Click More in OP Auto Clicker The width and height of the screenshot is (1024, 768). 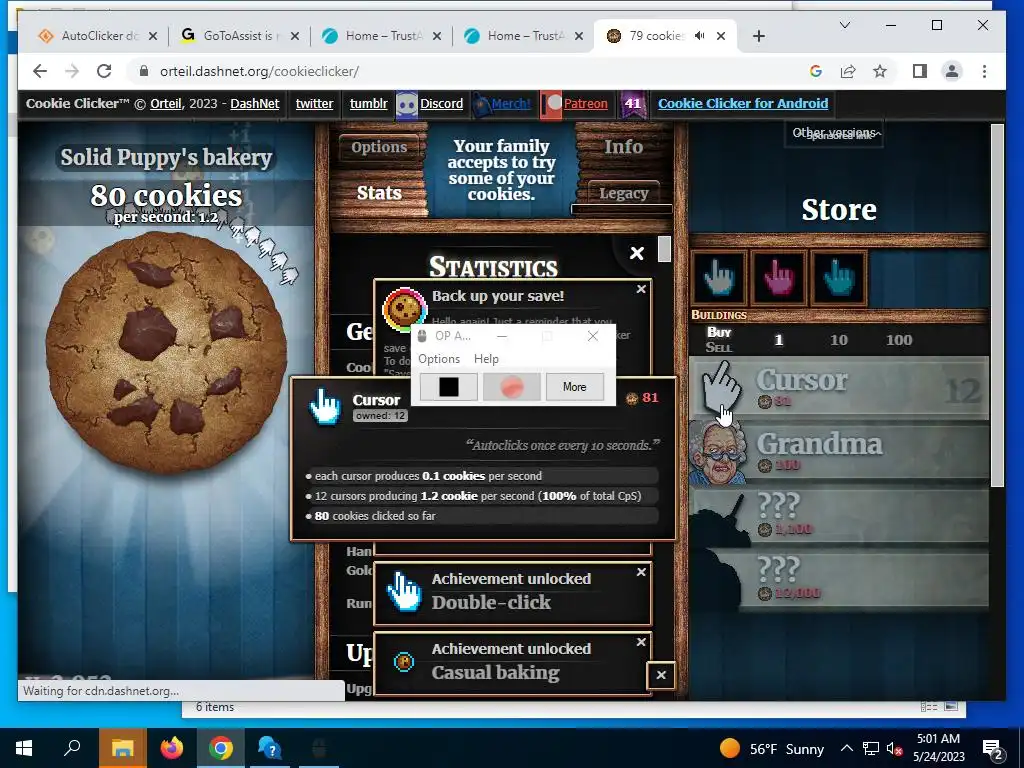[x=575, y=387]
